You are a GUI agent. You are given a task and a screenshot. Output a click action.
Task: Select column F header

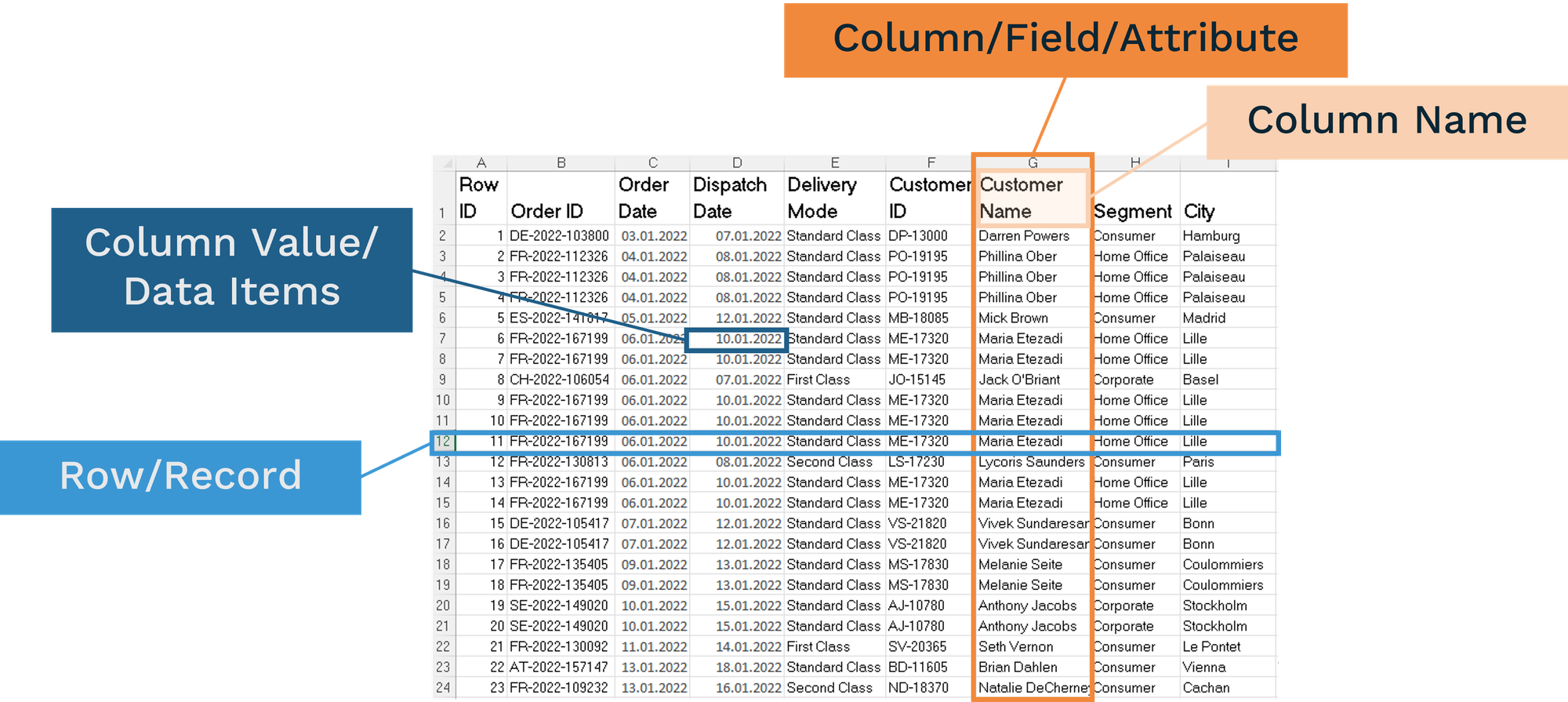[x=931, y=163]
